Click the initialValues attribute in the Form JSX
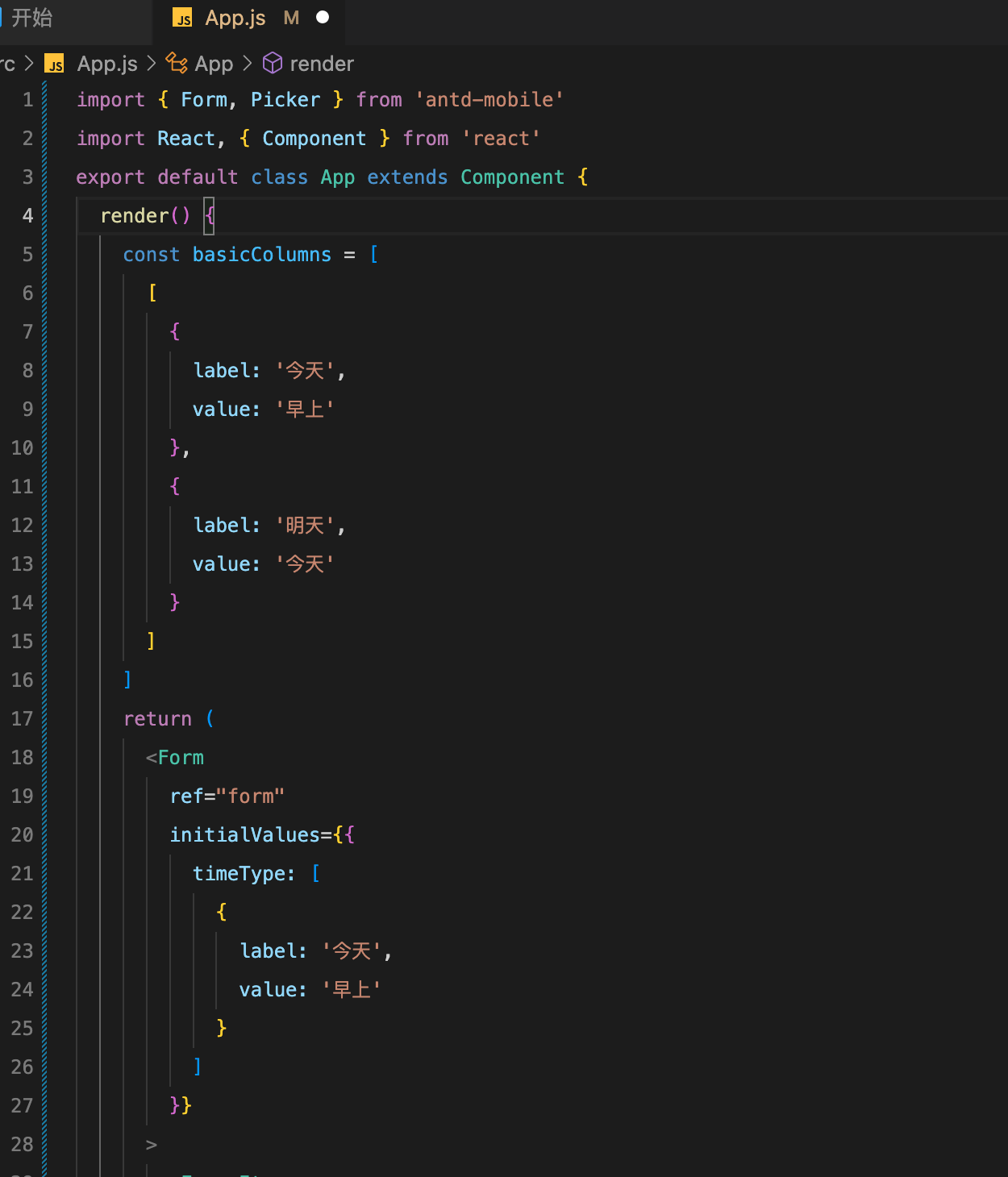 pos(244,834)
